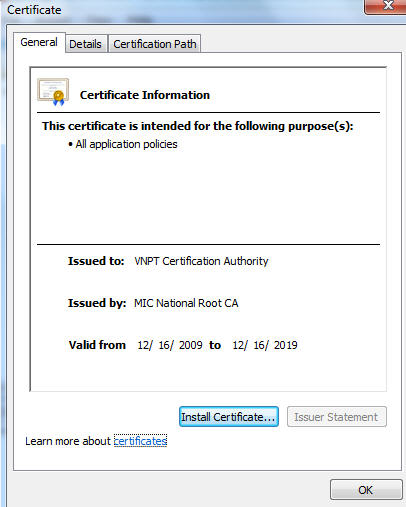Click the All application policies entry
This screenshot has width=406, height=507.
tap(126, 144)
